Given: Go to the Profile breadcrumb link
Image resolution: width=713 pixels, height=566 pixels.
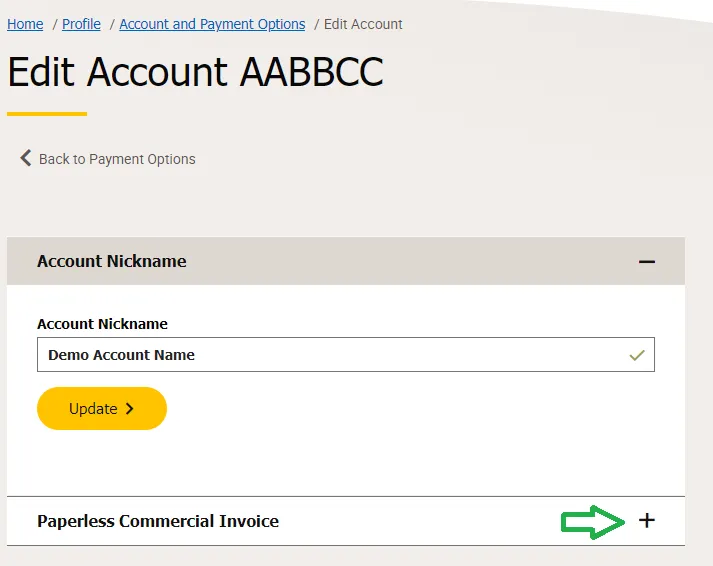Looking at the screenshot, I should (81, 24).
